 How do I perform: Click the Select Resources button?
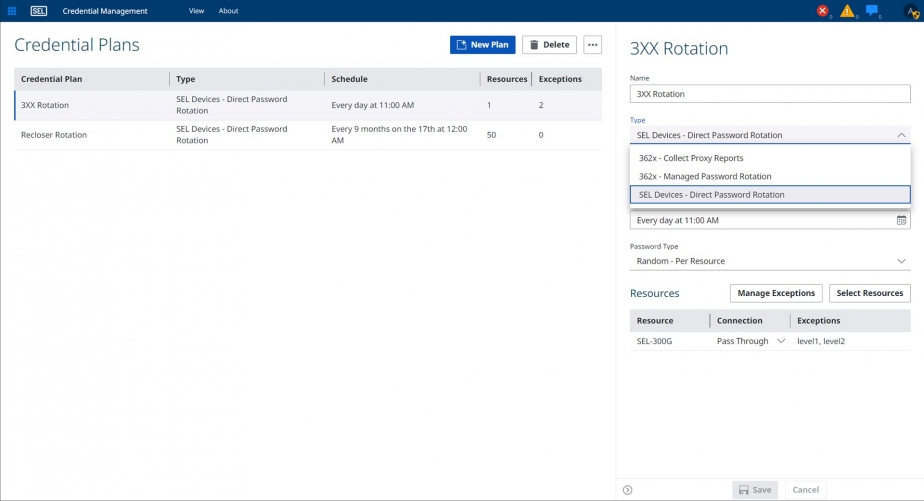click(869, 293)
